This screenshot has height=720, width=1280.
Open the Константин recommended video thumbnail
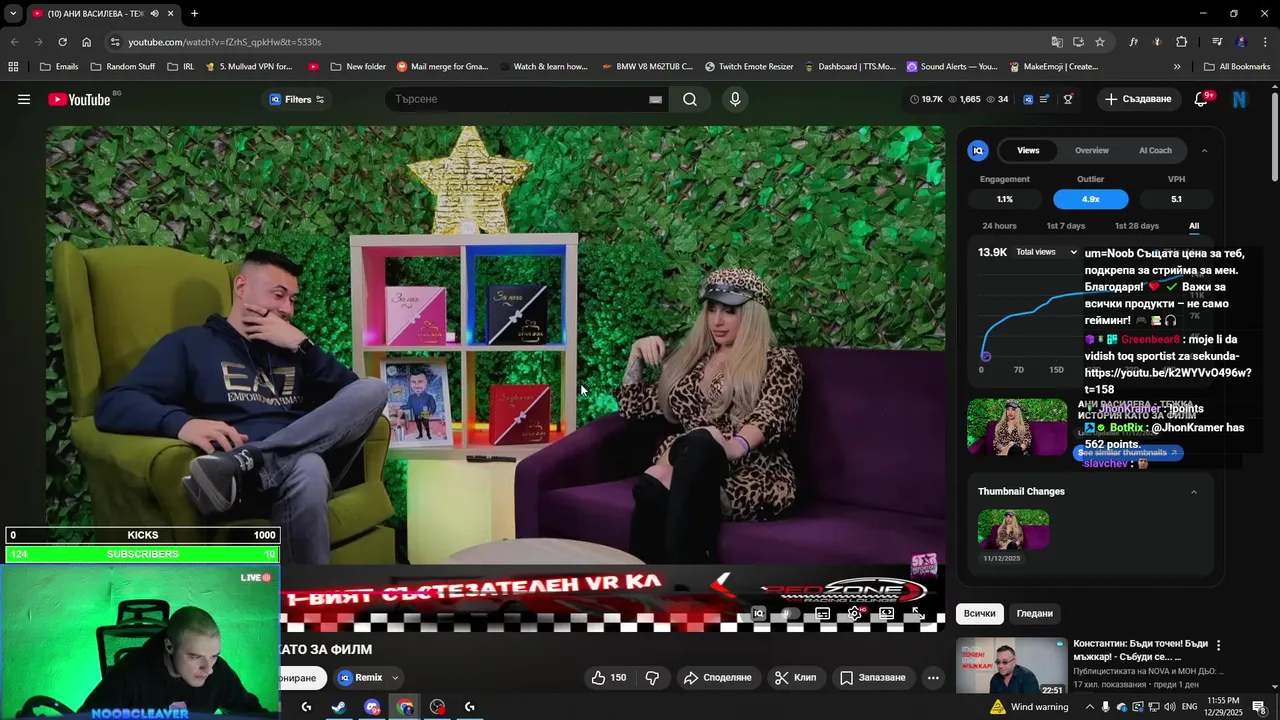(1011, 666)
